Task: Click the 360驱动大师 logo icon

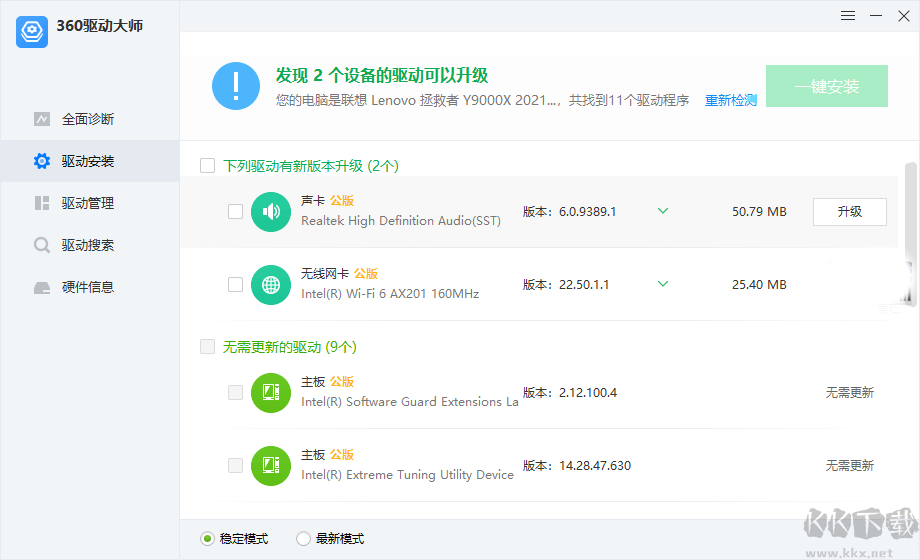Action: [x=32, y=31]
